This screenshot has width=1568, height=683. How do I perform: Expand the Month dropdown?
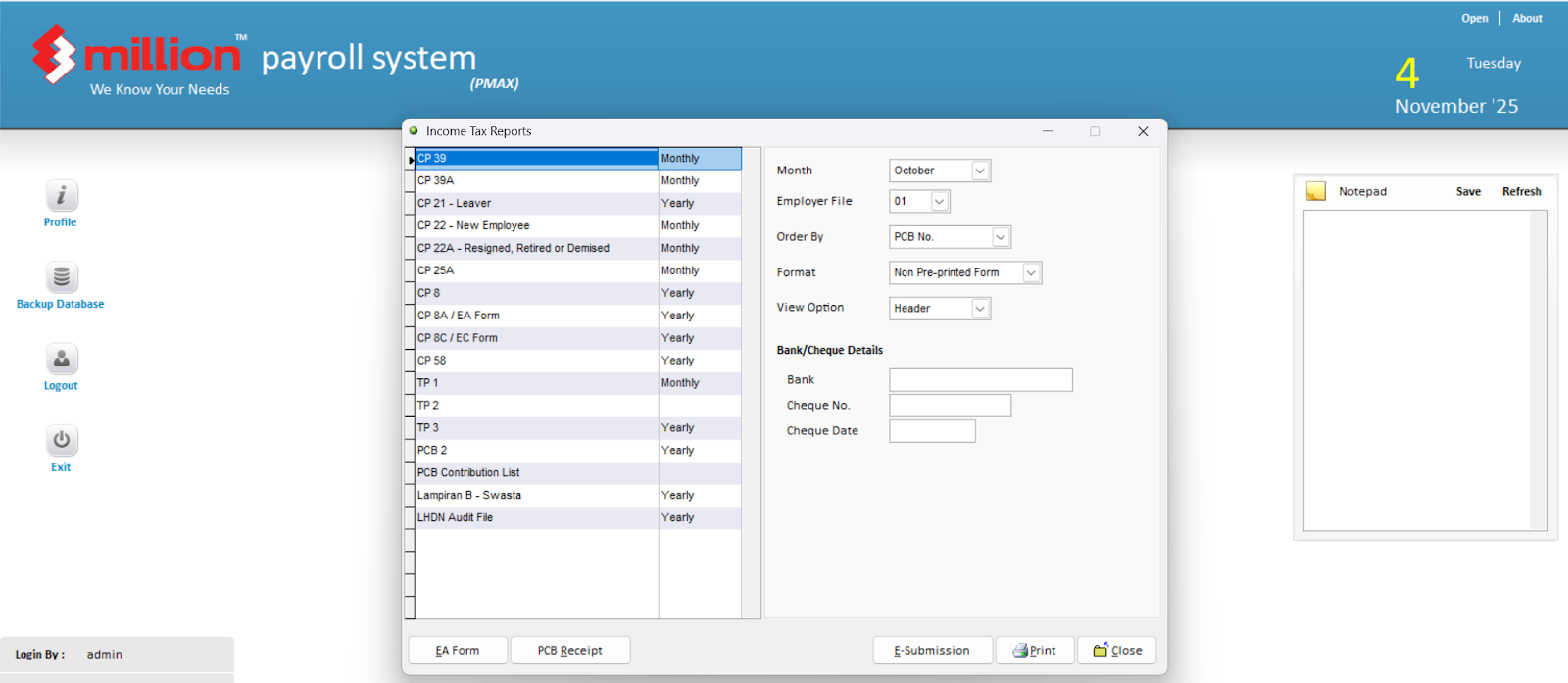click(979, 171)
